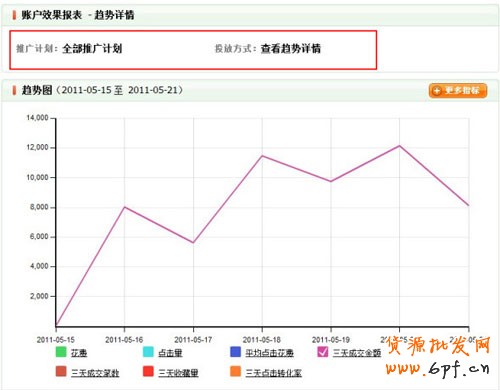Viewport: 500px width, 390px height.
Task: Click the y-axis label 8,000
Action: tap(39, 207)
